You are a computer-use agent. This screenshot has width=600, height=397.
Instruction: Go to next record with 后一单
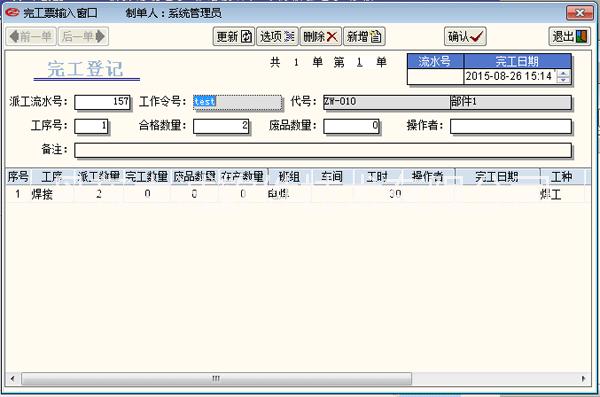pyautogui.click(x=83, y=37)
